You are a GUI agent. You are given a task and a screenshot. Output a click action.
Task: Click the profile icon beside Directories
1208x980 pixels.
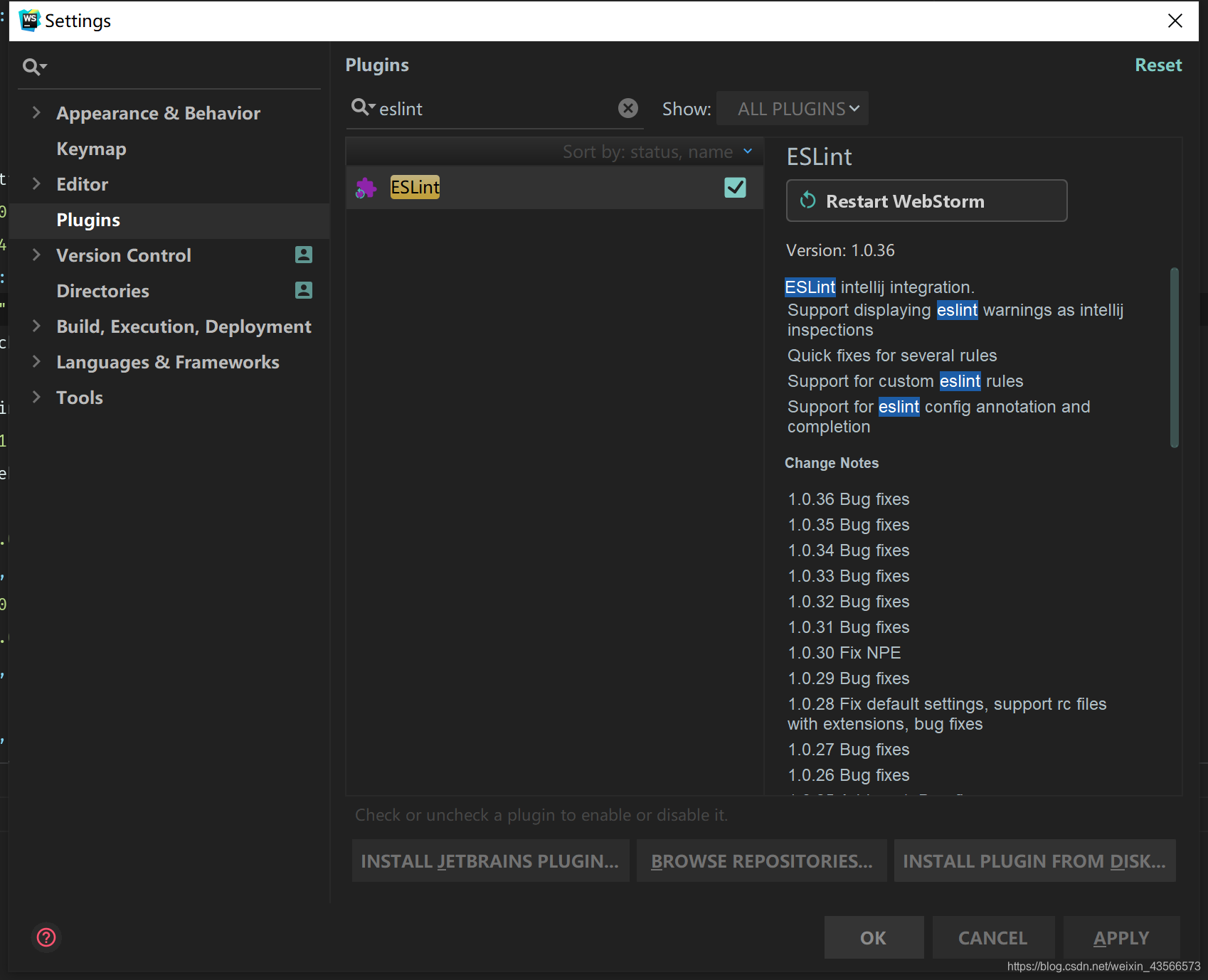click(x=304, y=290)
